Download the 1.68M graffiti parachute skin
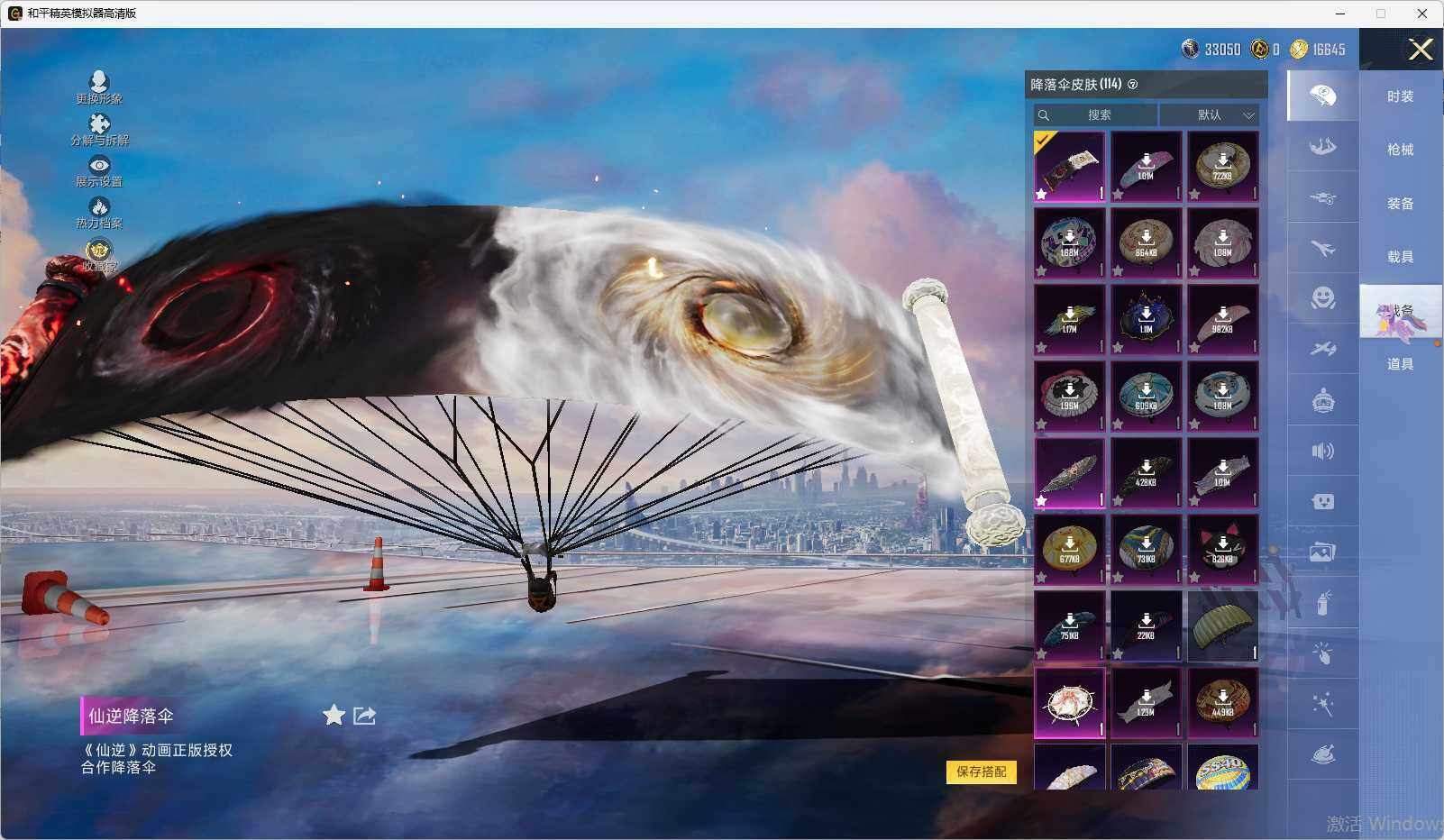Image resolution: width=1444 pixels, height=840 pixels. point(1070,243)
